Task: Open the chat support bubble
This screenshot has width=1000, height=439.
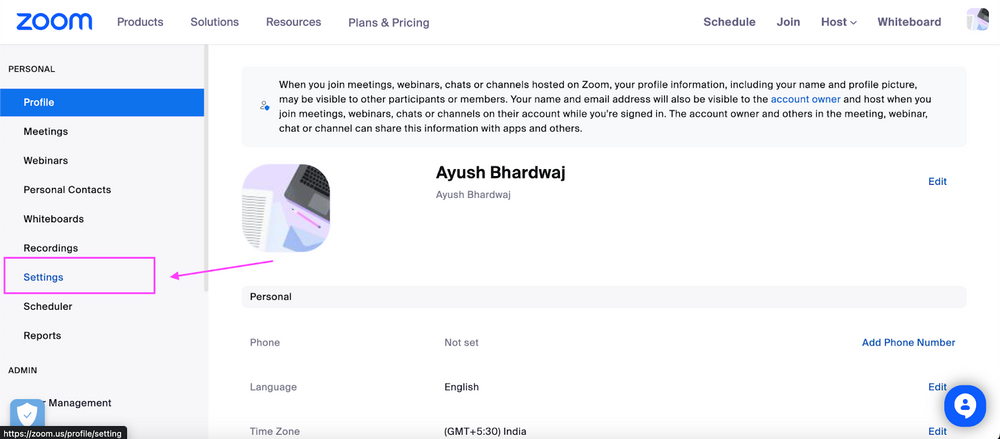Action: pyautogui.click(x=965, y=406)
